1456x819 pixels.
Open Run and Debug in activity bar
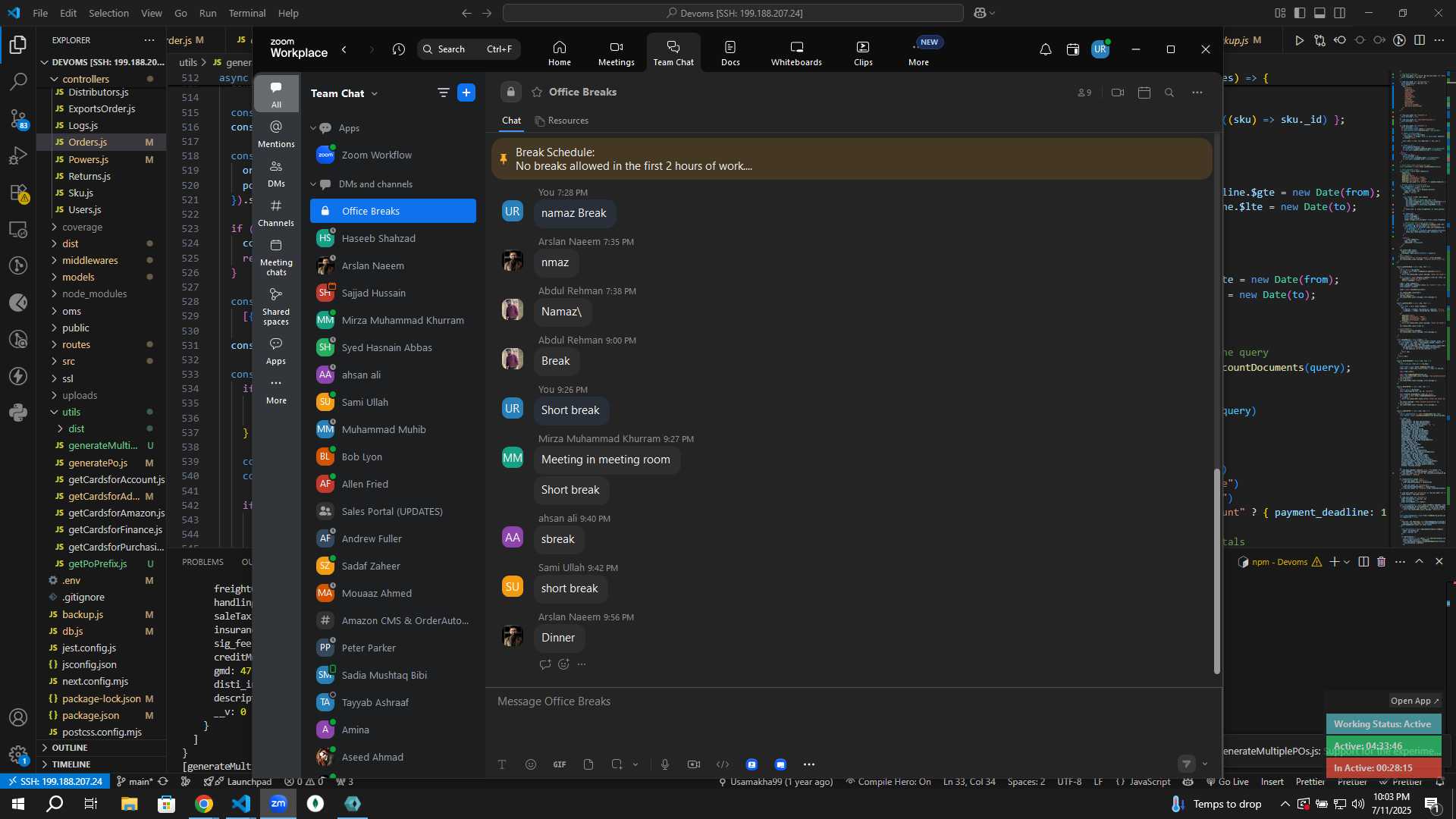18,155
